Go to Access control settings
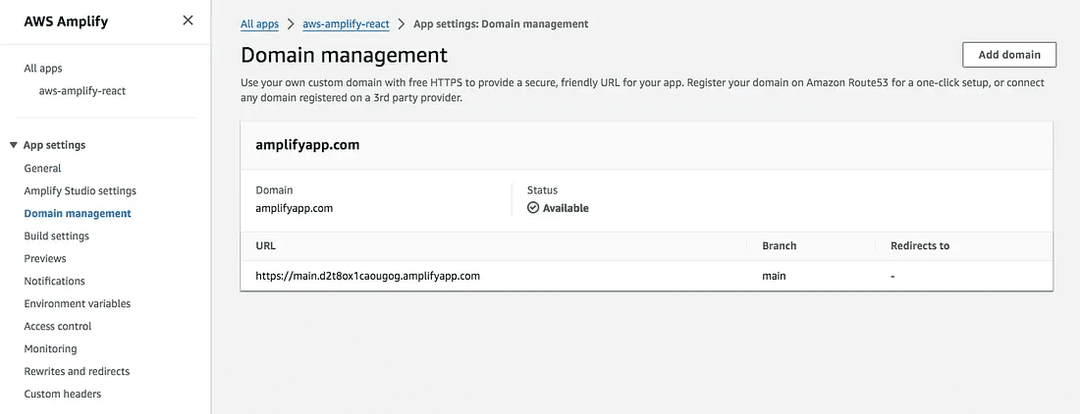 tap(58, 327)
